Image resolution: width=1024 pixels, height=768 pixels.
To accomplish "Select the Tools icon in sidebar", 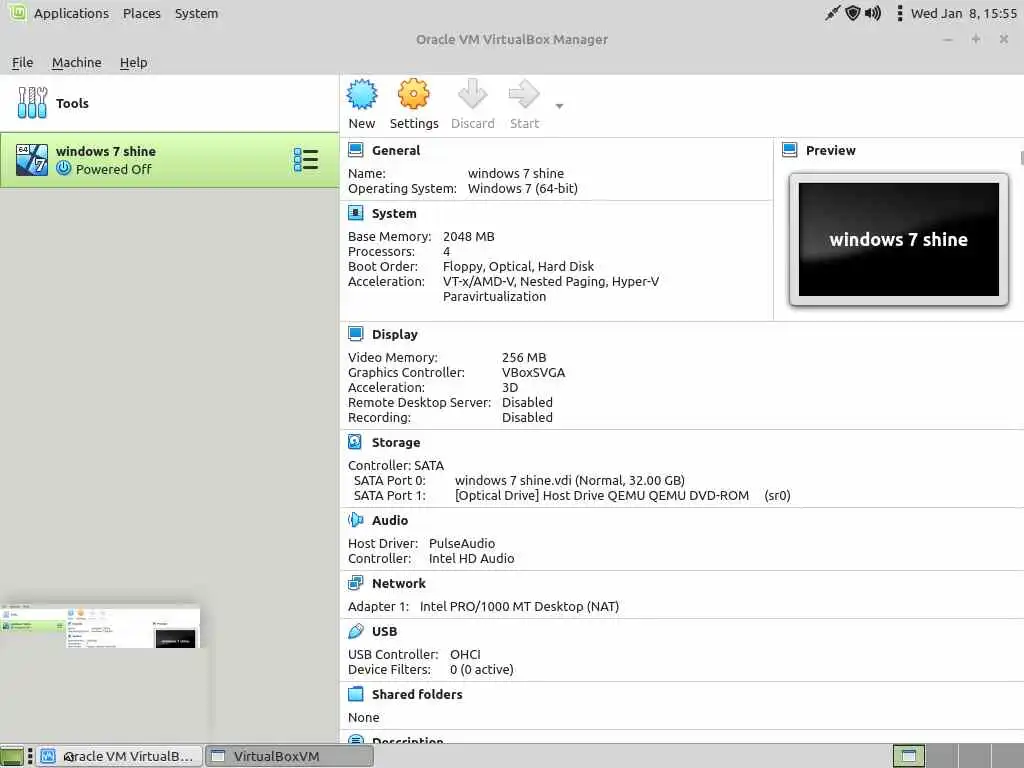I will pyautogui.click(x=32, y=103).
